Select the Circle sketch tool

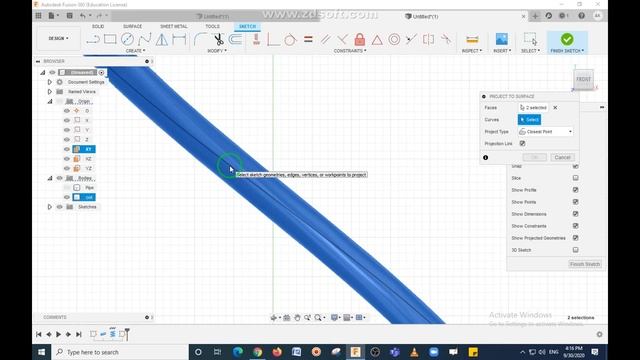127,39
